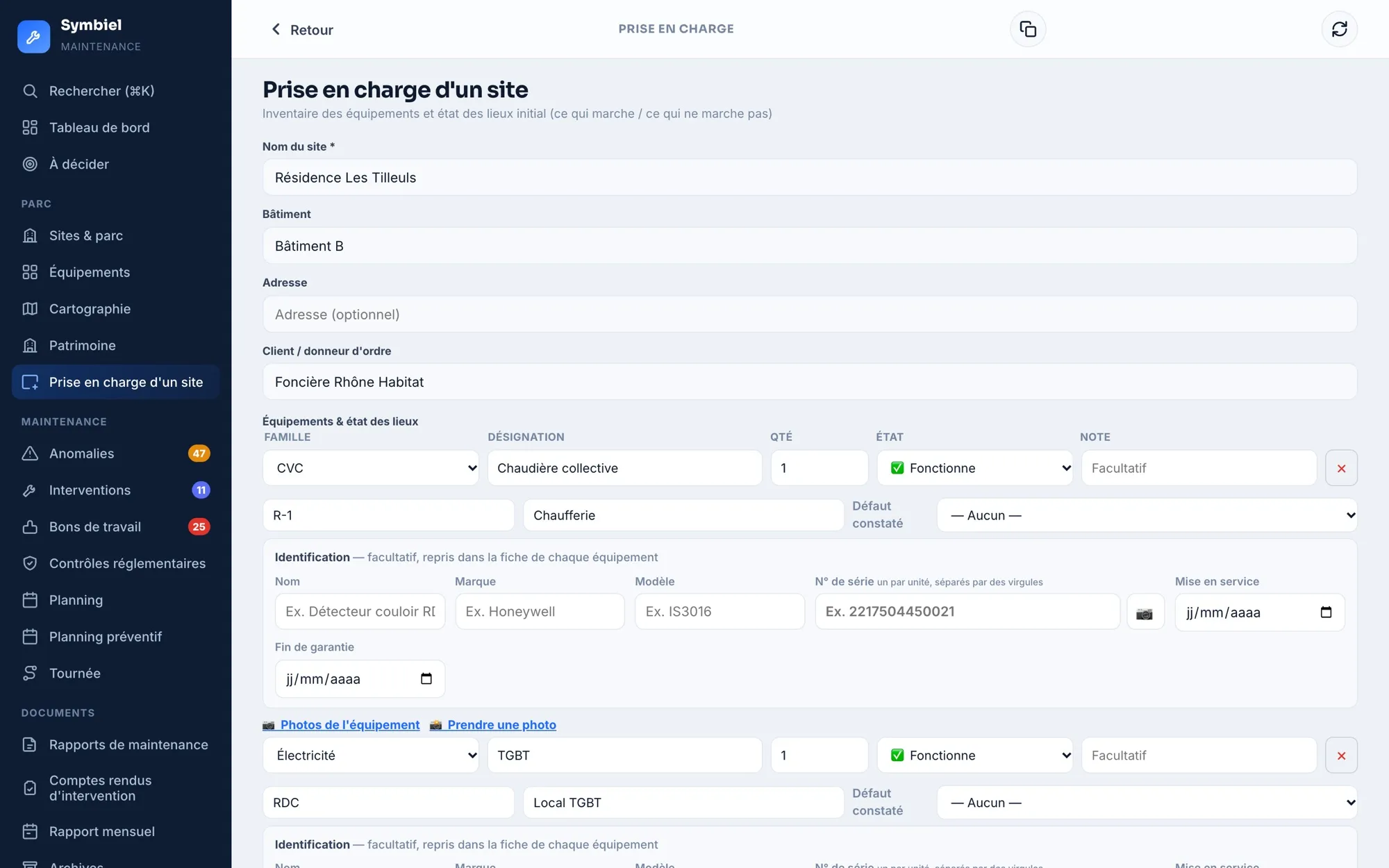Image resolution: width=1389 pixels, height=868 pixels.
Task: Open the Électricité famille dropdown
Action: coord(371,756)
